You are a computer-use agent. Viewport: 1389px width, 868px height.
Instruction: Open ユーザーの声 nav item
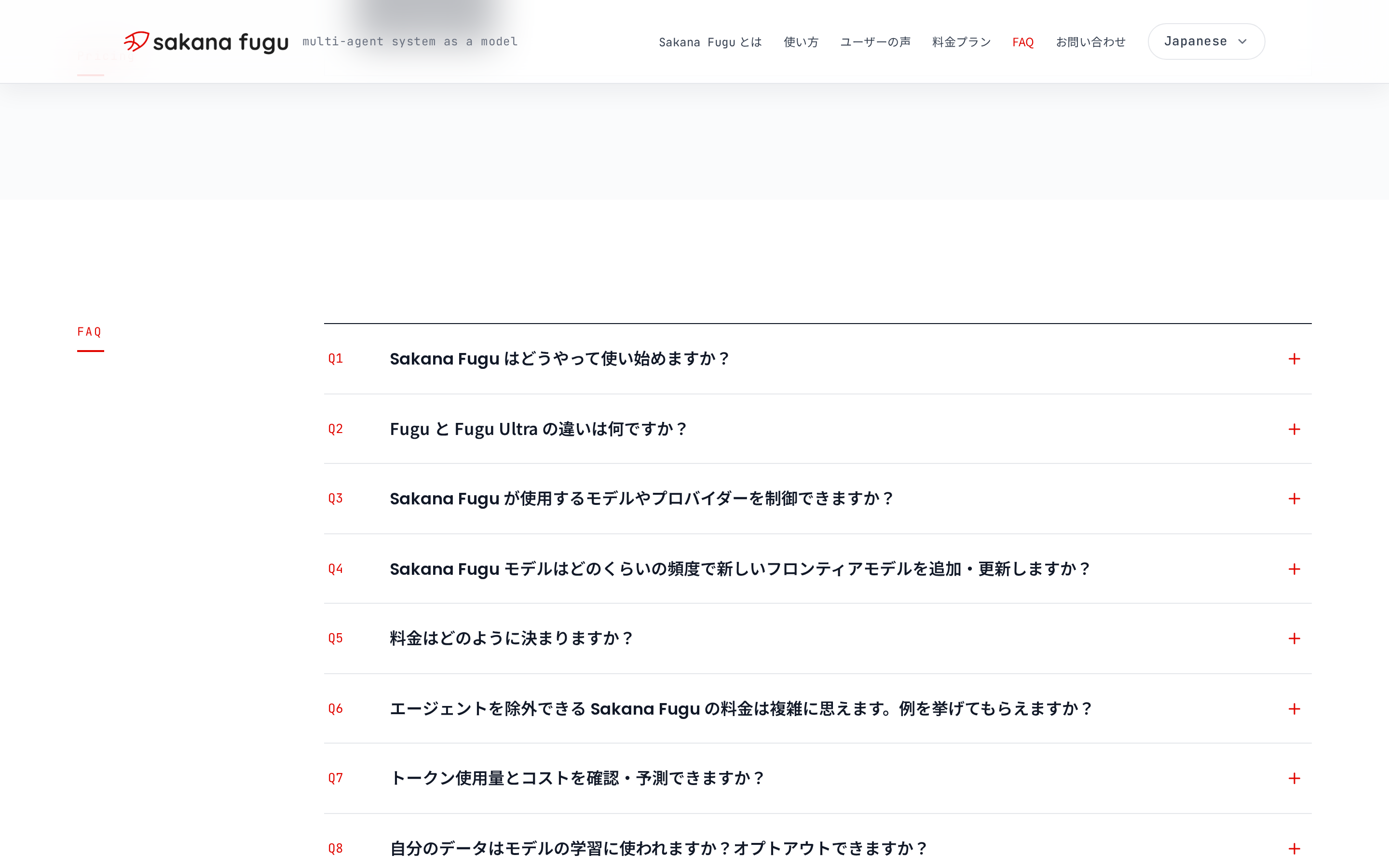click(x=875, y=42)
